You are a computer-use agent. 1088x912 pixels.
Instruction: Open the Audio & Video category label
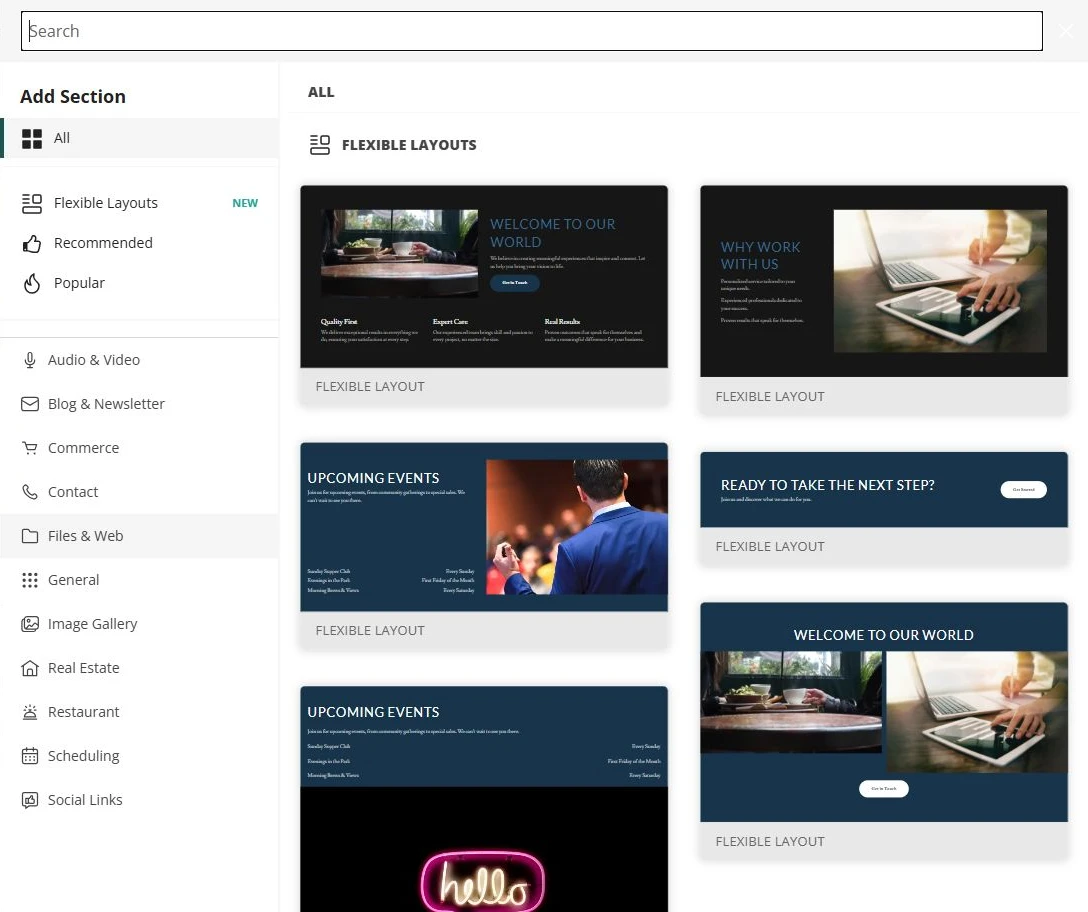tap(94, 360)
